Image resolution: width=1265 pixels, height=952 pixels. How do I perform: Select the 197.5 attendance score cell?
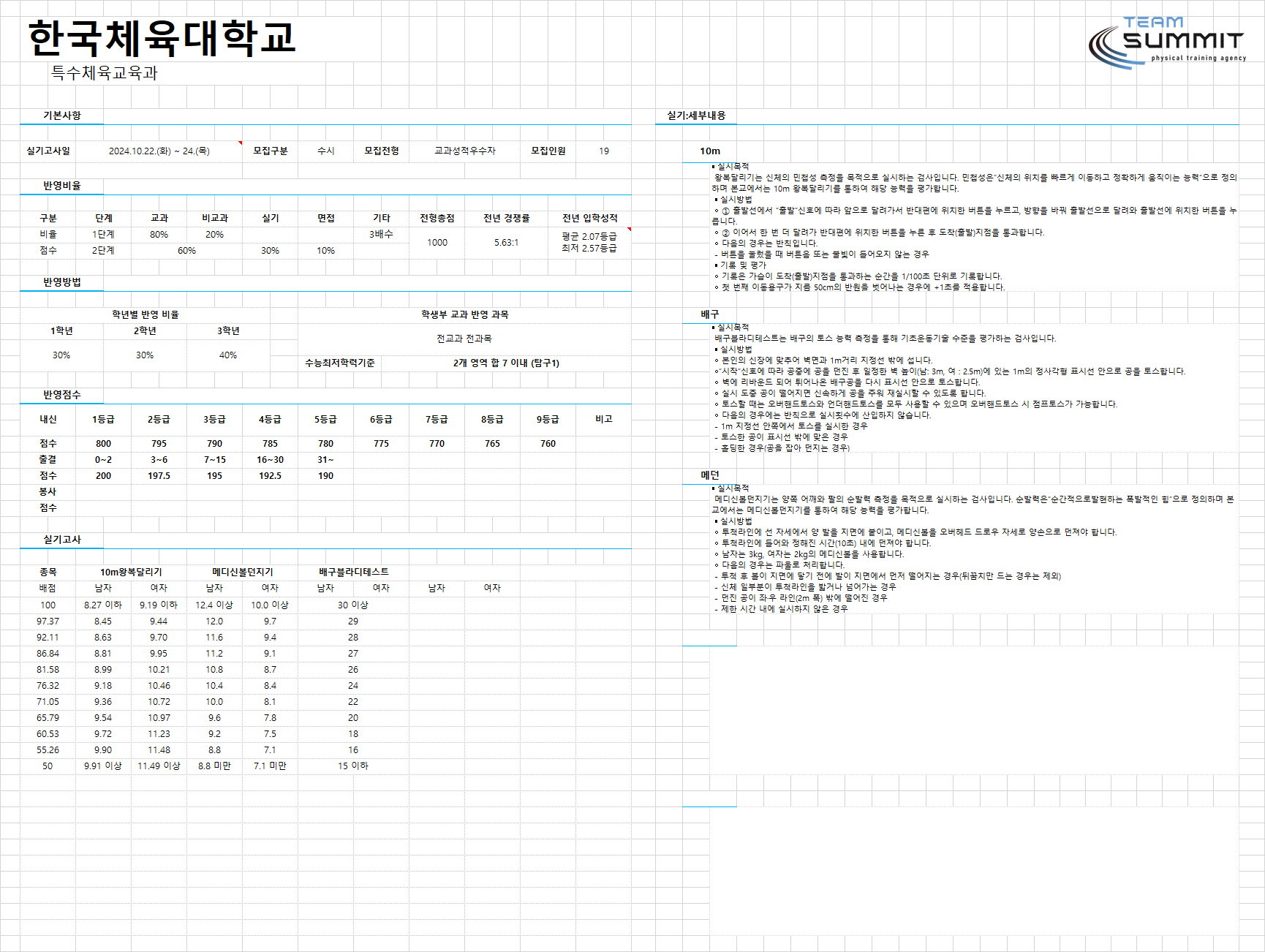pyautogui.click(x=159, y=476)
